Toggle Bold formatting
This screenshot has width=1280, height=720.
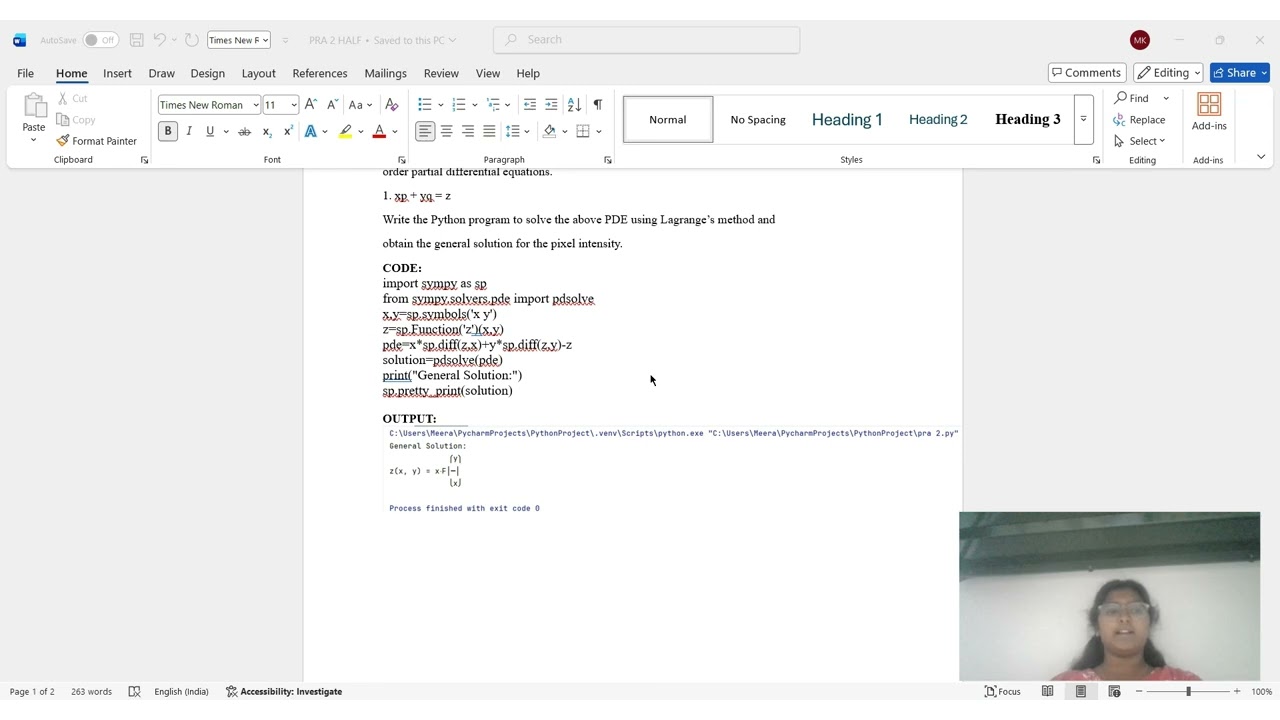[168, 131]
